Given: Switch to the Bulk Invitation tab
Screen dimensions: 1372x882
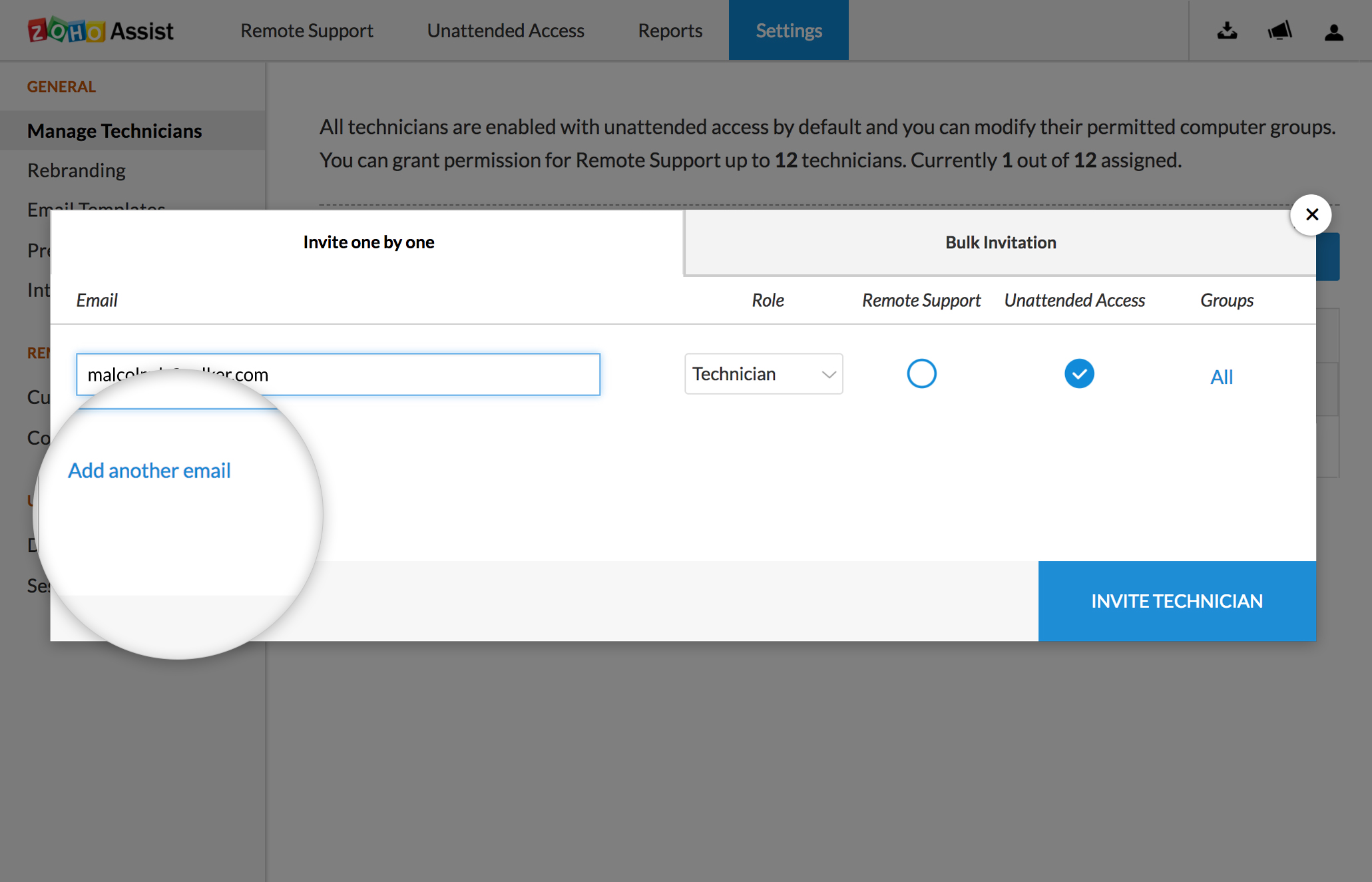Looking at the screenshot, I should click(x=1000, y=242).
